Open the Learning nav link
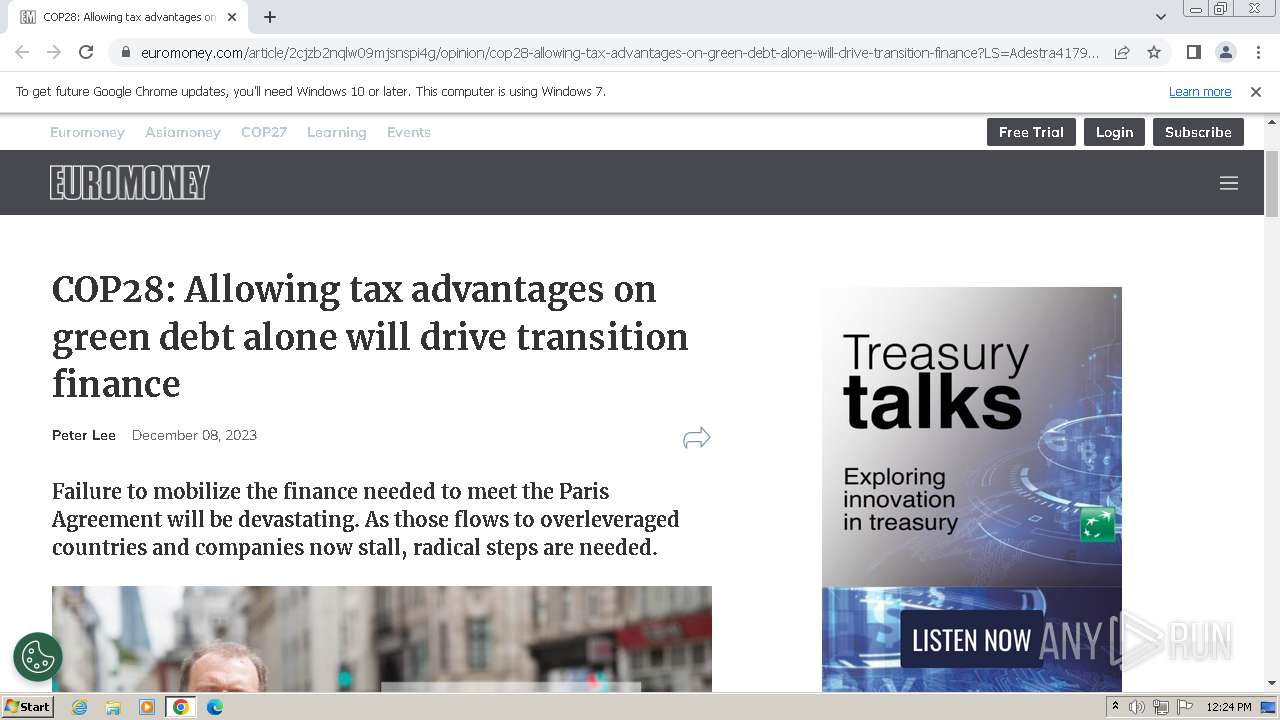The height and width of the screenshot is (720, 1280). pos(337,132)
